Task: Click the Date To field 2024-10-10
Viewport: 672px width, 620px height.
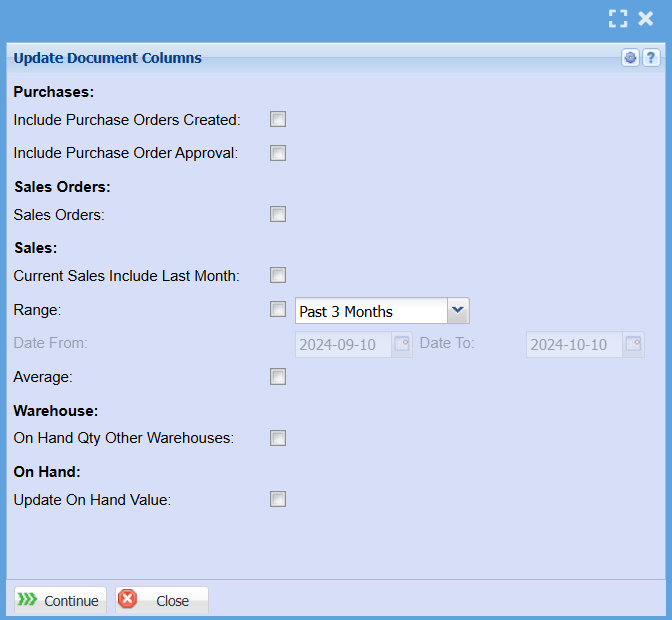Action: [574, 344]
